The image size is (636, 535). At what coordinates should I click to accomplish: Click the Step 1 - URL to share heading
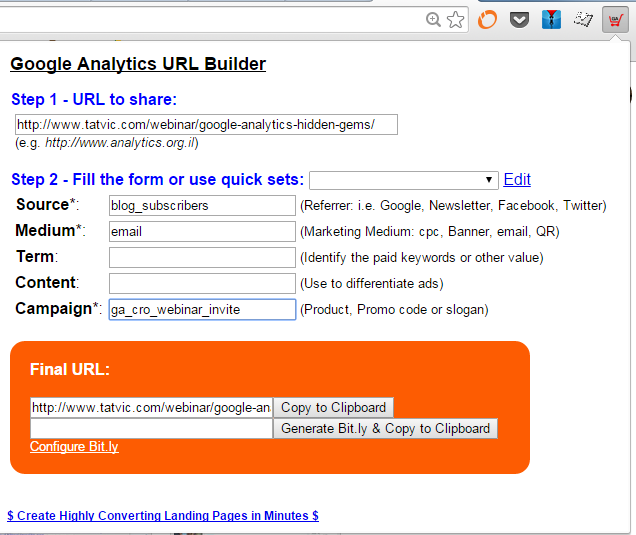[94, 99]
